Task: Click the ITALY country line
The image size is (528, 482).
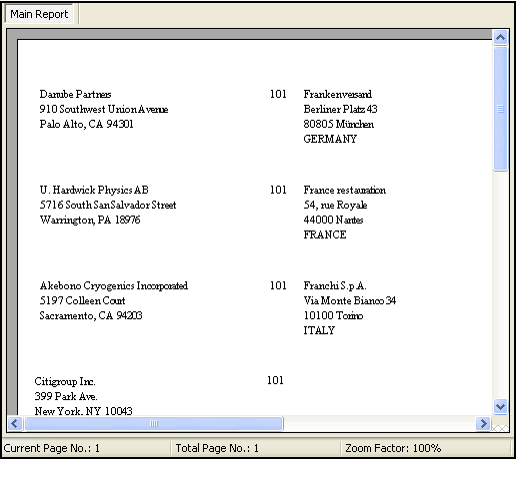Action: 319,330
